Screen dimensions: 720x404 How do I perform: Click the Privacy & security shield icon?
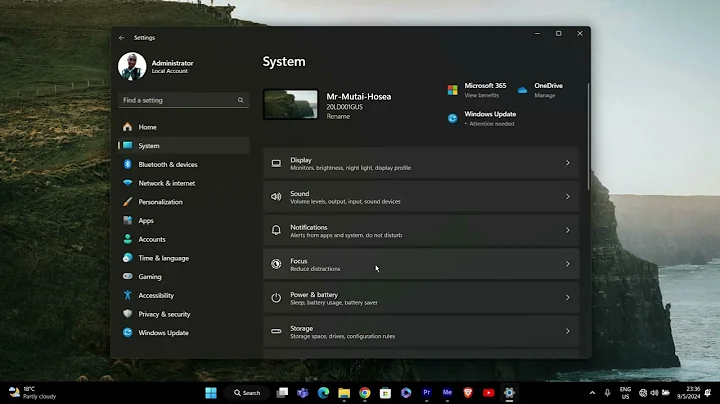point(128,314)
